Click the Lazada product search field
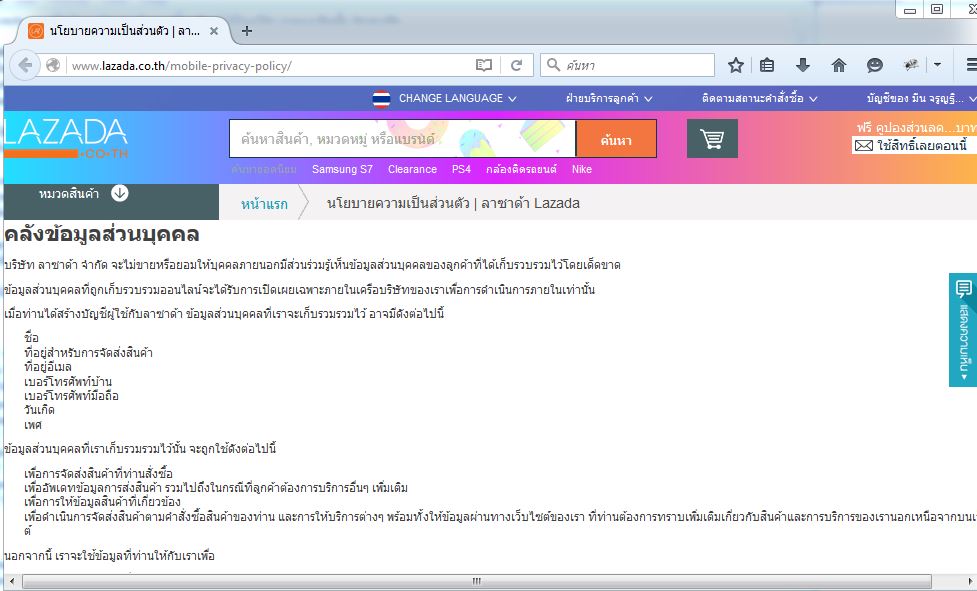This screenshot has height=591, width=977. tap(402, 138)
